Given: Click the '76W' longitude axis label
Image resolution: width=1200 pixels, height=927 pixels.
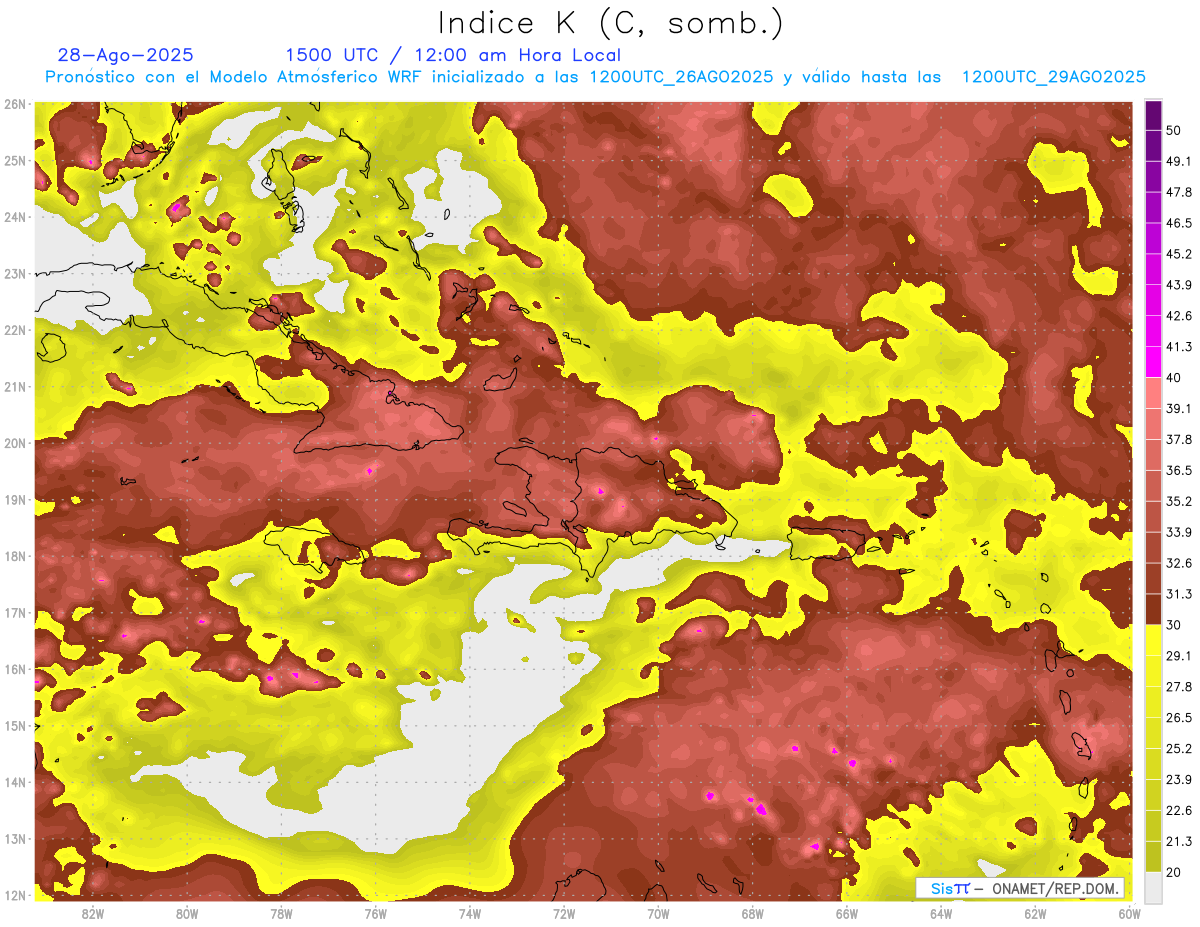Looking at the screenshot, I should [x=375, y=913].
